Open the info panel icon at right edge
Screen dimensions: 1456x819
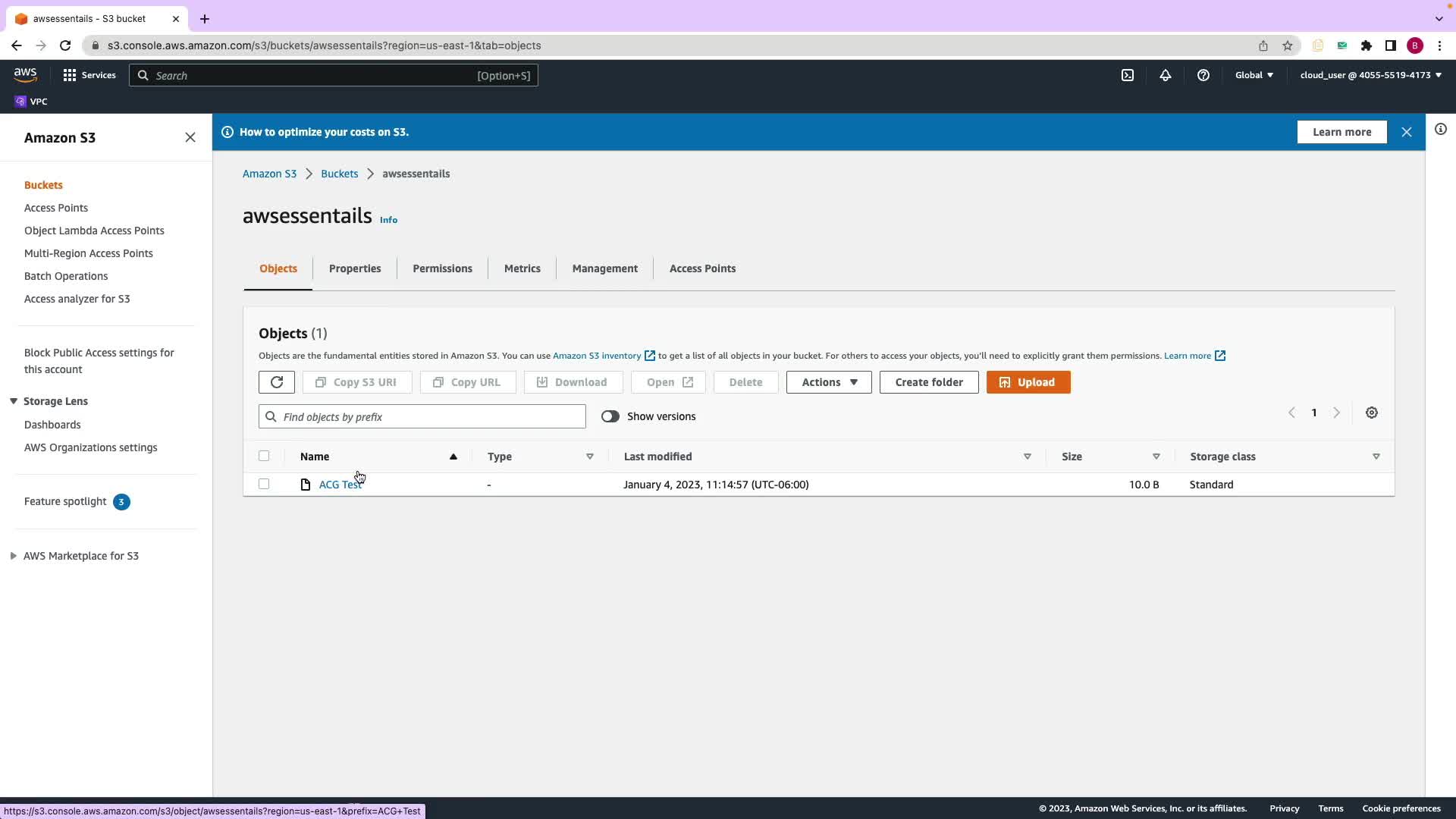pyautogui.click(x=1441, y=129)
